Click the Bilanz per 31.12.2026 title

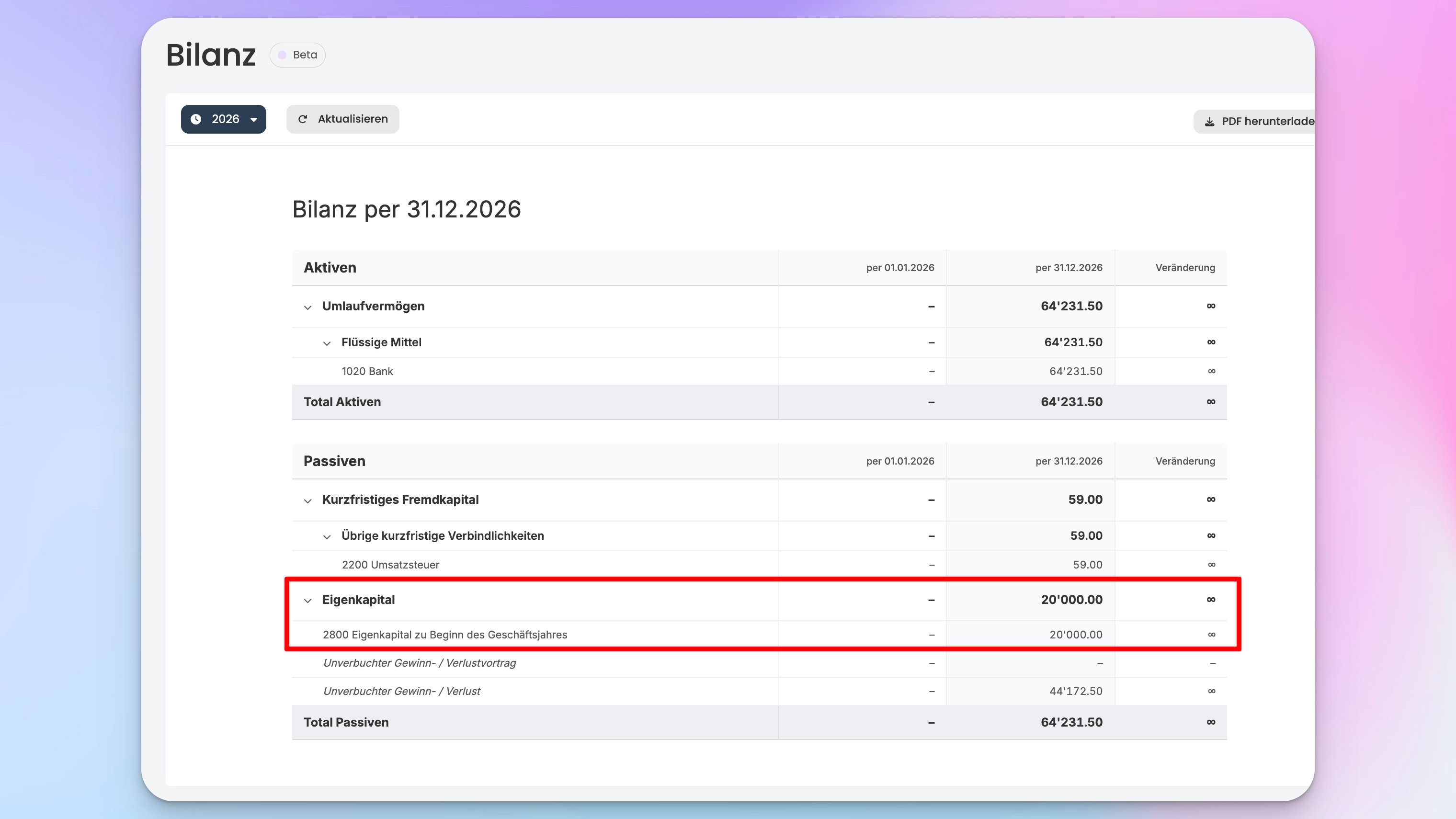pos(407,210)
